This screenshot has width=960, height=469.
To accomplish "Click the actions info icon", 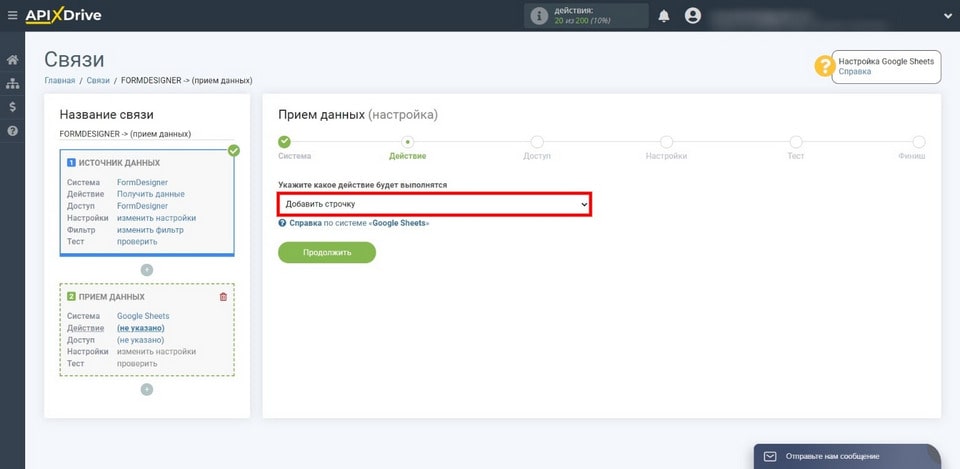I will pyautogui.click(x=540, y=16).
